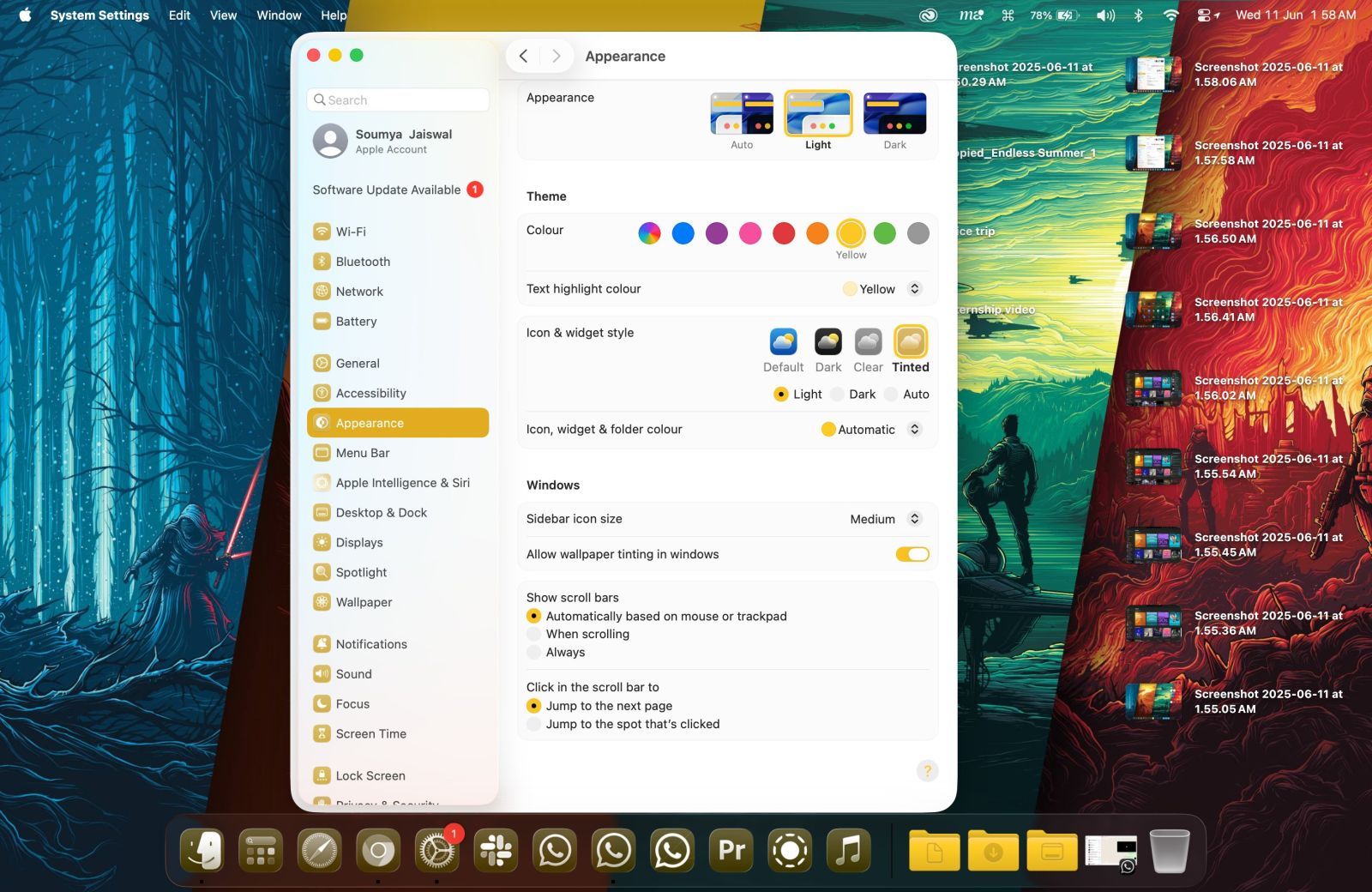This screenshot has height=892, width=1372.
Task: Select Network in the sidebar
Action: pos(398,292)
